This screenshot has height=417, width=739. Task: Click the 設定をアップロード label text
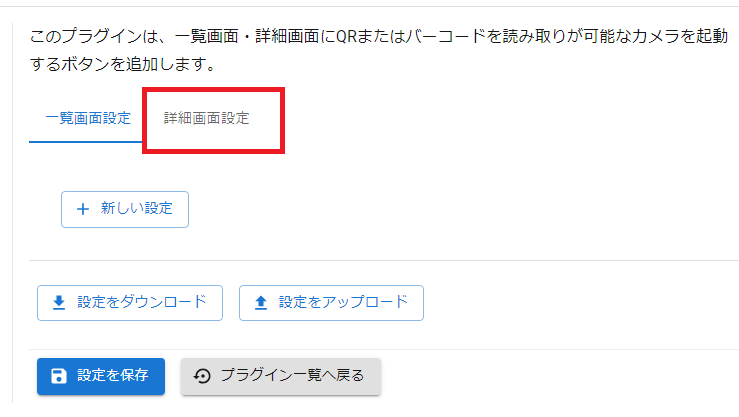click(343, 302)
